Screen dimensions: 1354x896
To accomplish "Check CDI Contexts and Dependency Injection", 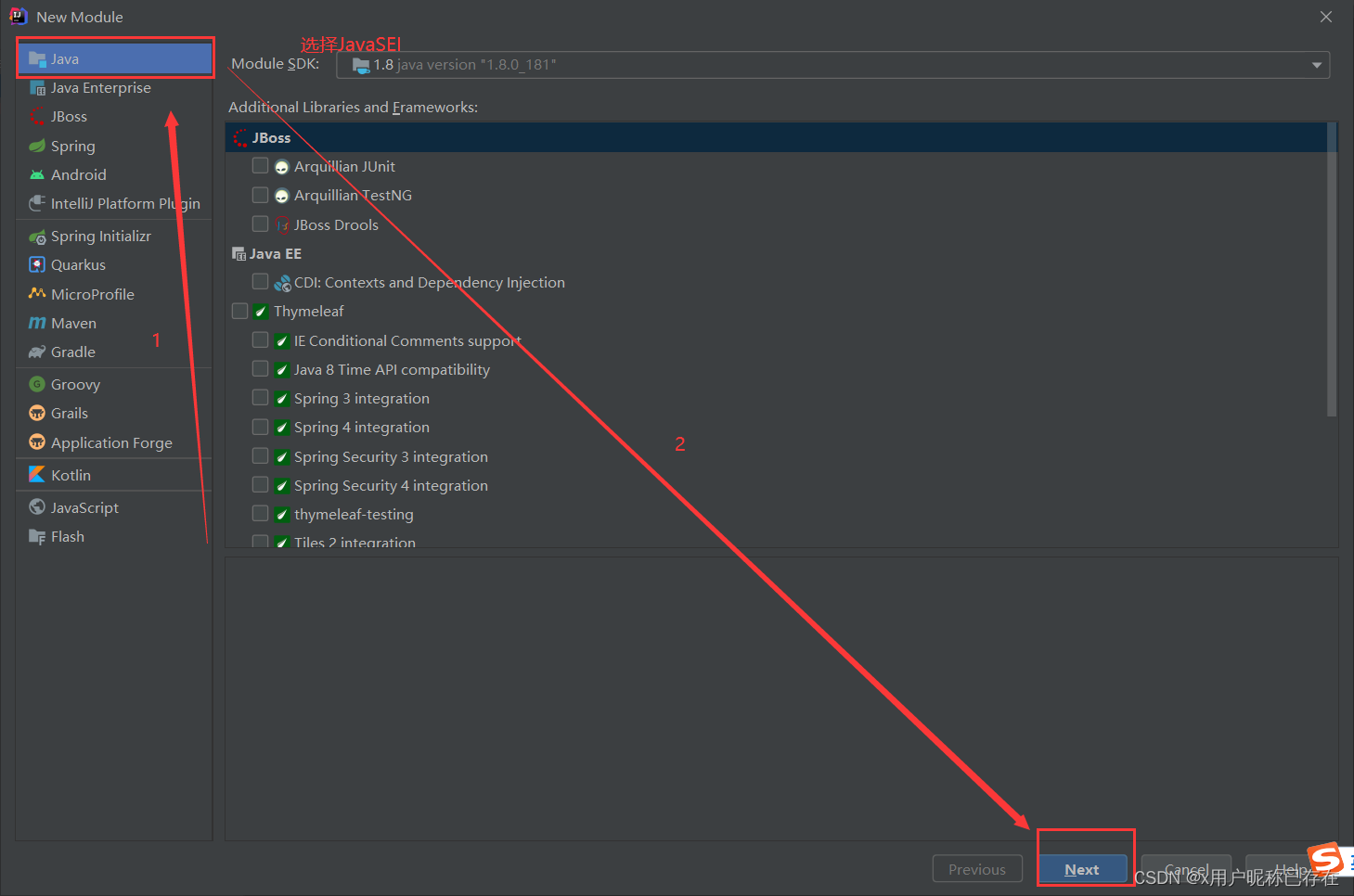I will pyautogui.click(x=260, y=282).
